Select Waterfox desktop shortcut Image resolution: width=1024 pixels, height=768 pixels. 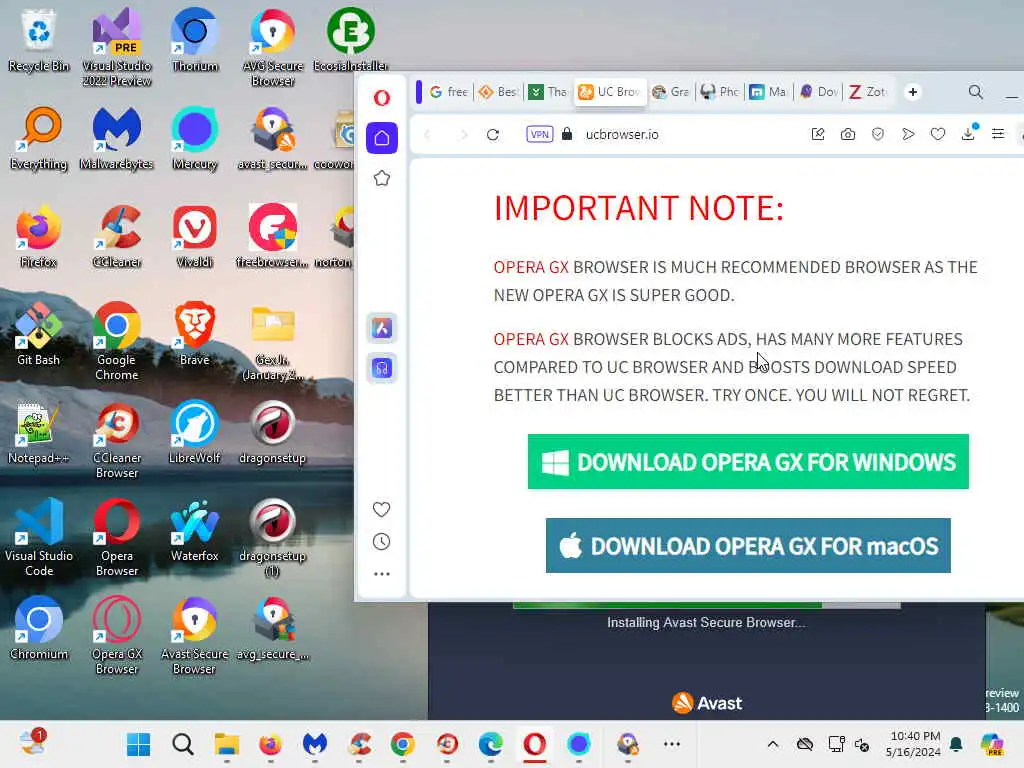195,530
